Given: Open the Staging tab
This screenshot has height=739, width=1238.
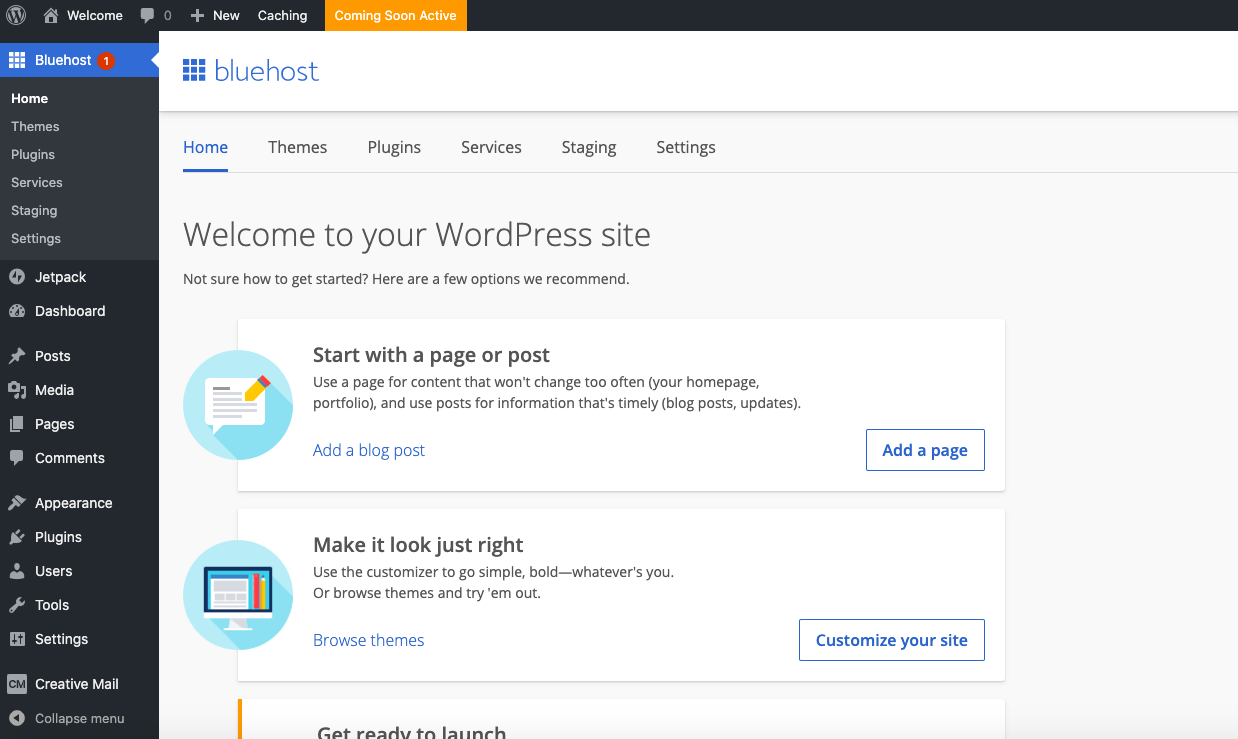Looking at the screenshot, I should click(x=588, y=147).
